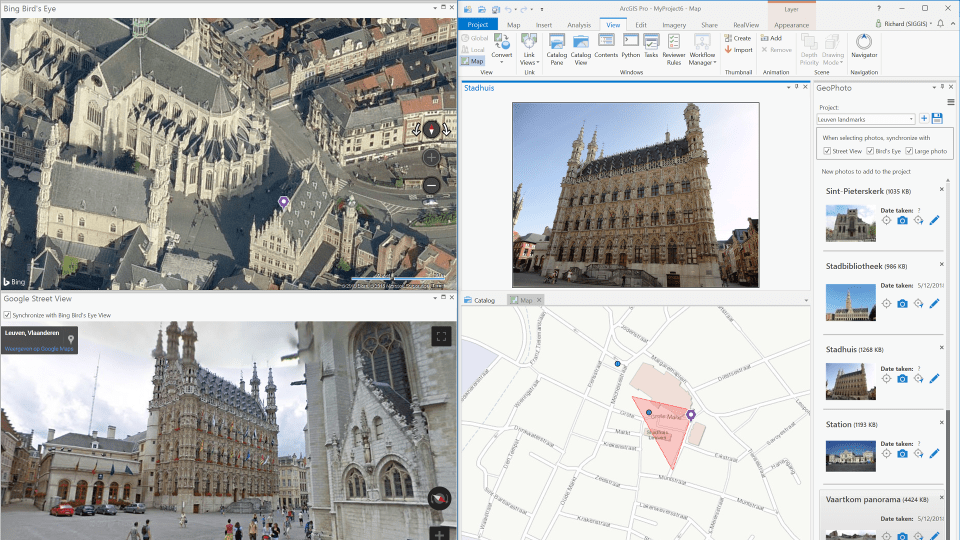Open the GeoPhoto pane options arrow
Image resolution: width=960 pixels, height=540 pixels.
tap(934, 88)
